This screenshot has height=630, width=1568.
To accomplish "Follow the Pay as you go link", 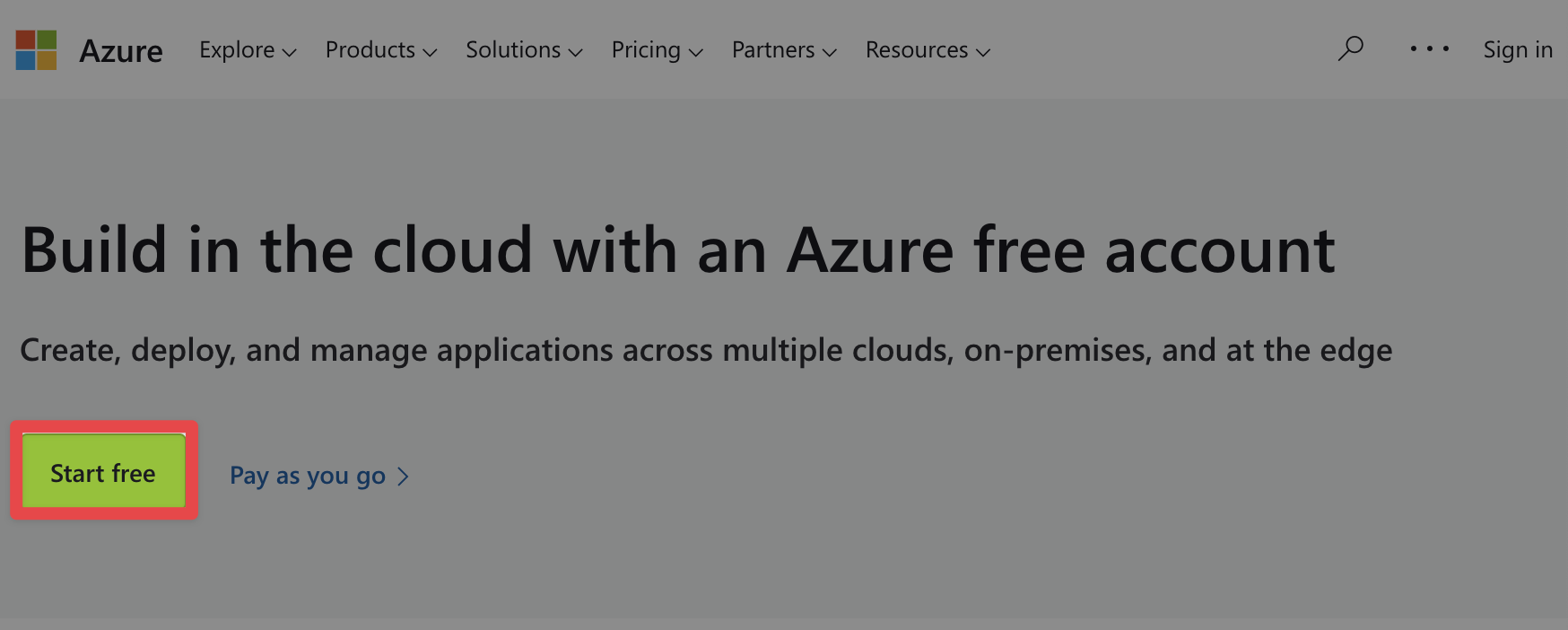I will coord(307,476).
